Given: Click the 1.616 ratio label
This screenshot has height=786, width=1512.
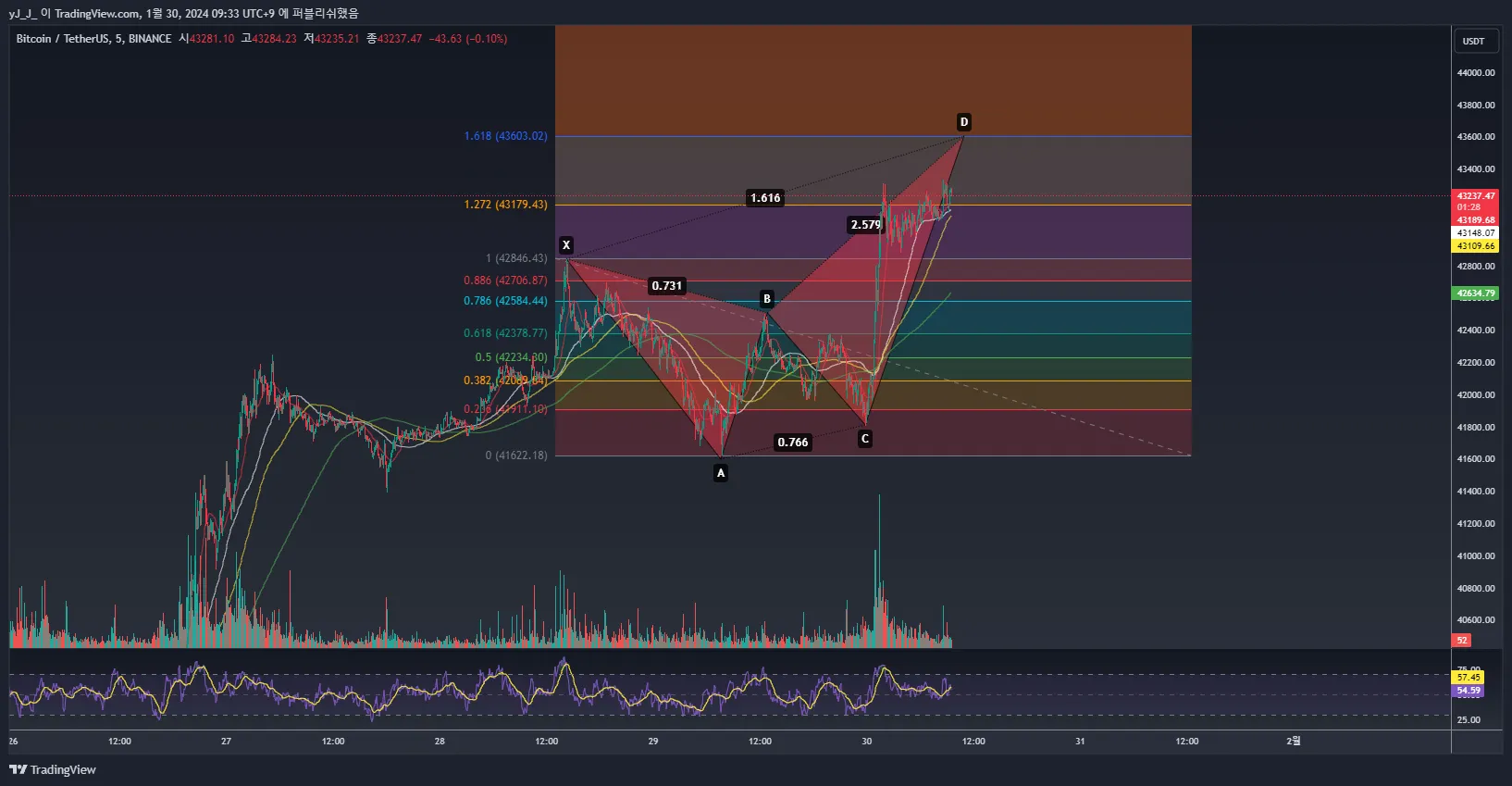Looking at the screenshot, I should [x=765, y=198].
